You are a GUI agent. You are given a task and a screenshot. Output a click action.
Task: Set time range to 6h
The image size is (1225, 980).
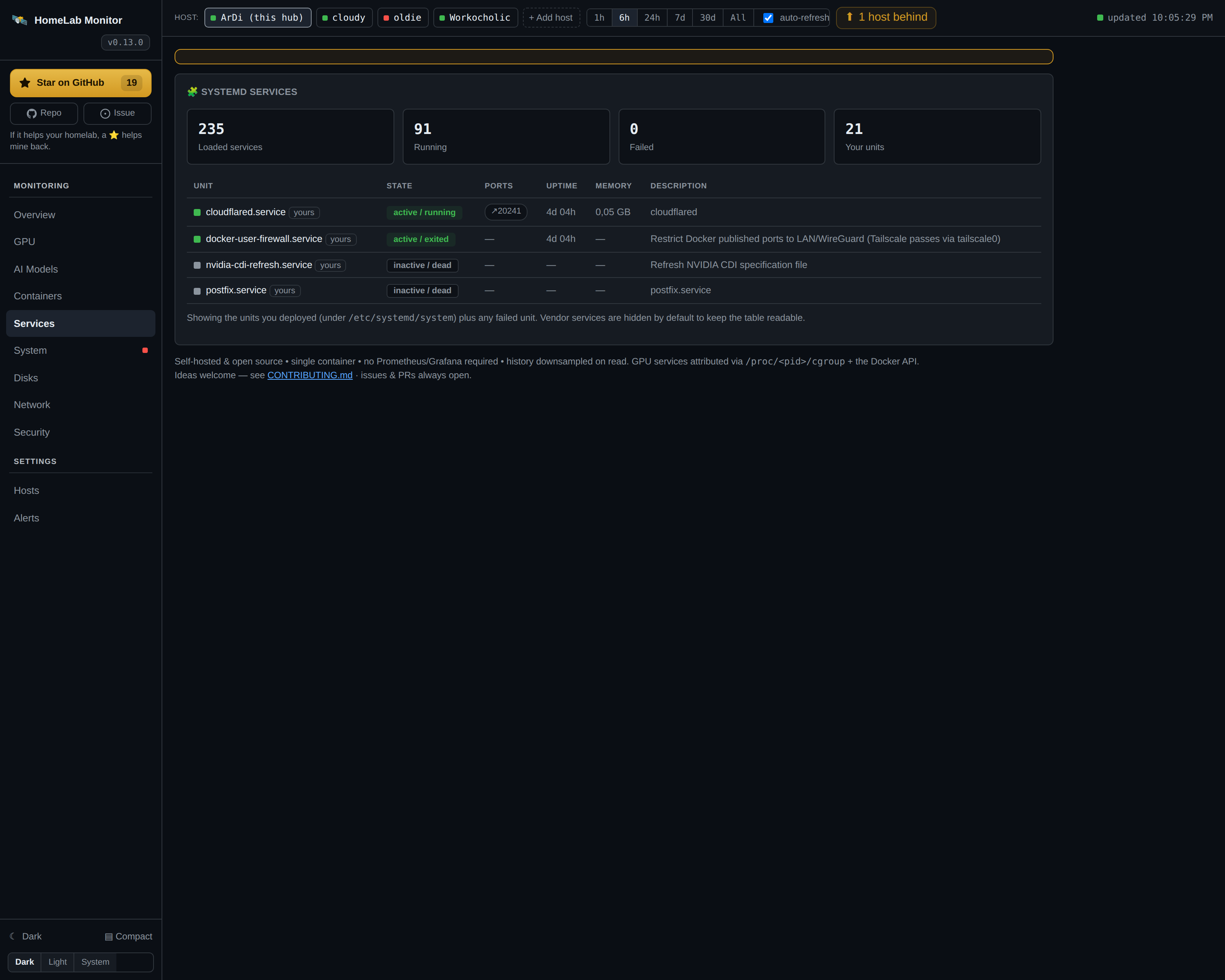tap(624, 18)
